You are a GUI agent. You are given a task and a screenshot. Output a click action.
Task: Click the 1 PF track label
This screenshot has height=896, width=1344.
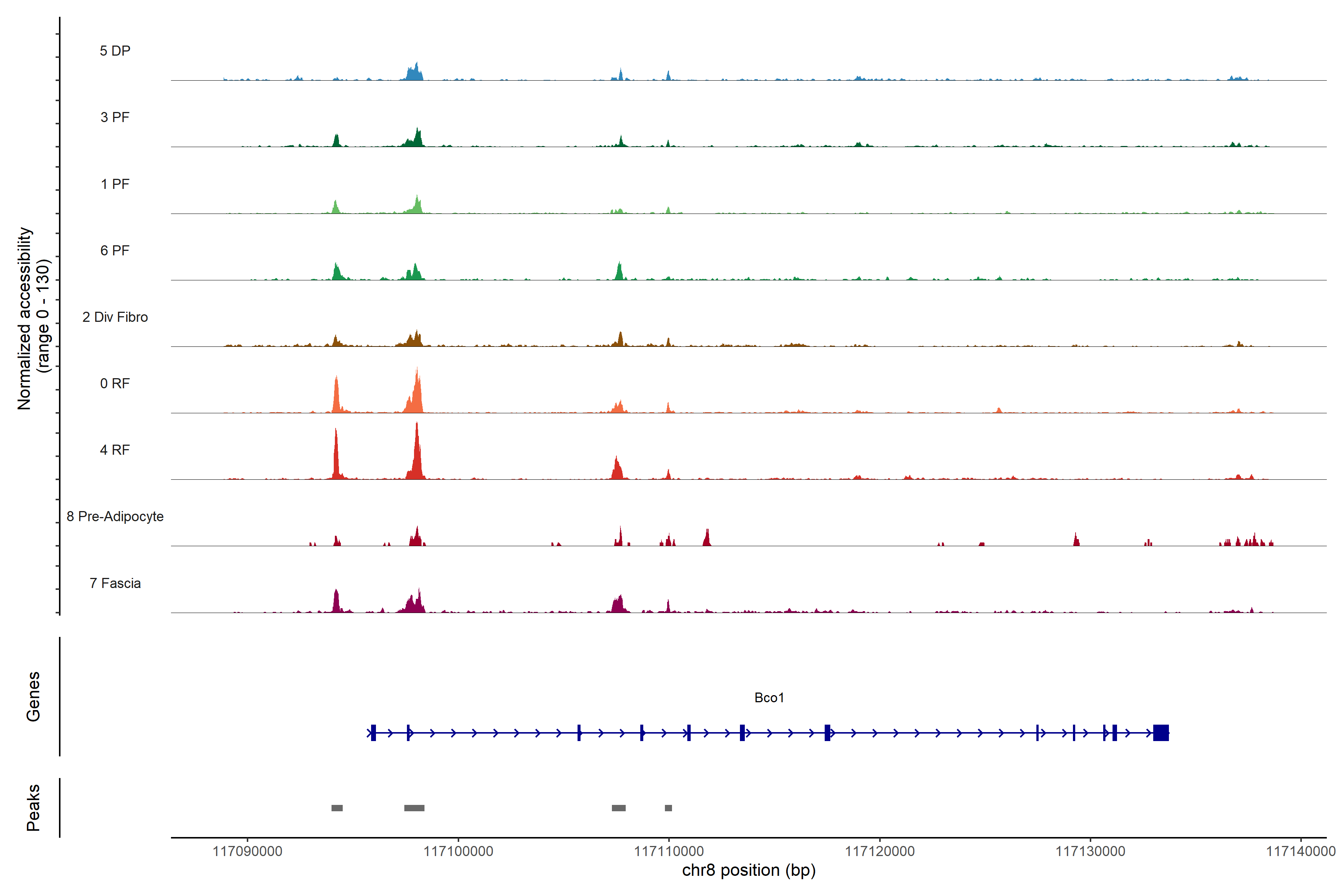pos(115,184)
